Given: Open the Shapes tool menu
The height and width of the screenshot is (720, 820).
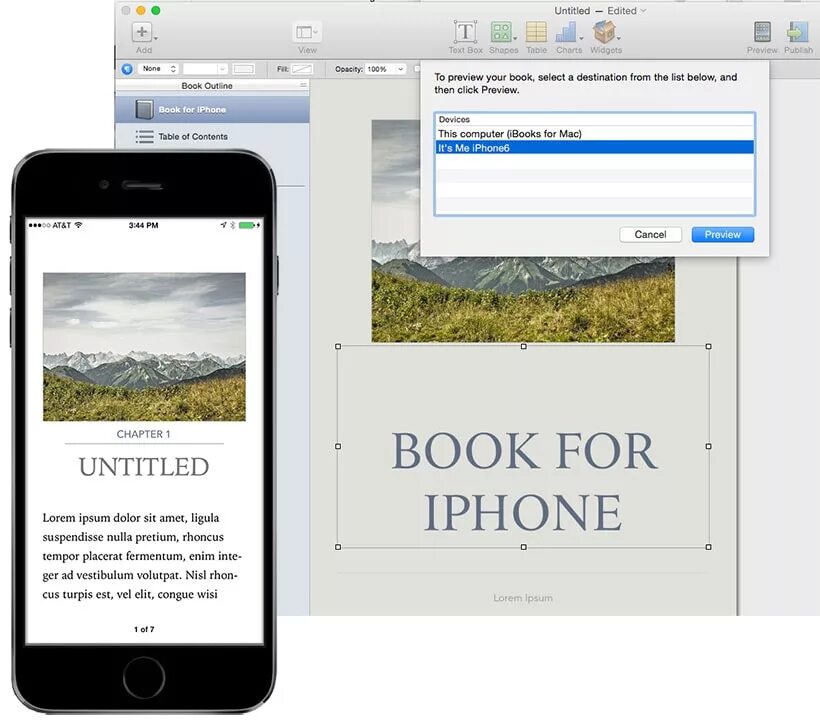Looking at the screenshot, I should coord(503,32).
